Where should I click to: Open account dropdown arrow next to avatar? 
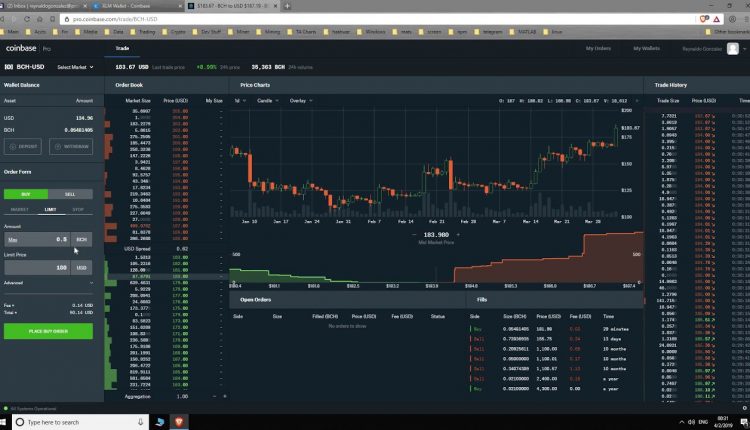(745, 49)
